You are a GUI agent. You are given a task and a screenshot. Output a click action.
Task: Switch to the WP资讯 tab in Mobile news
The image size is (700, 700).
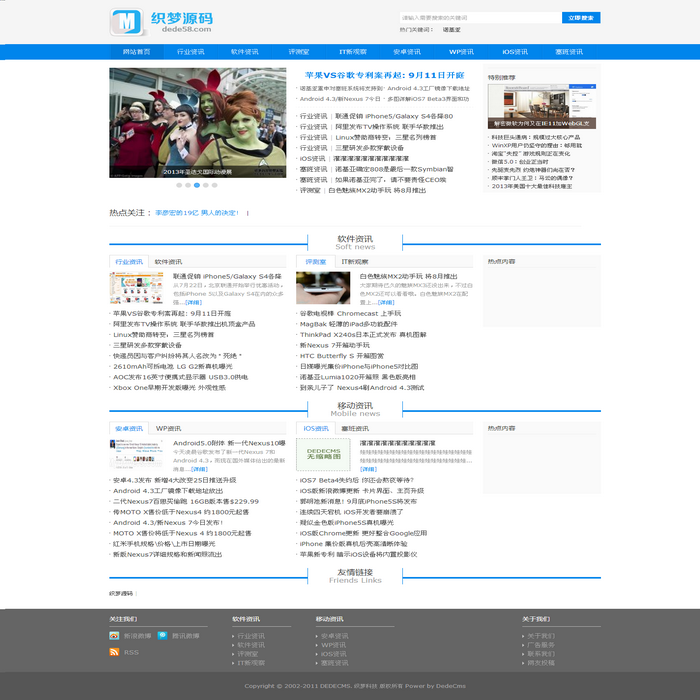[x=168, y=429]
